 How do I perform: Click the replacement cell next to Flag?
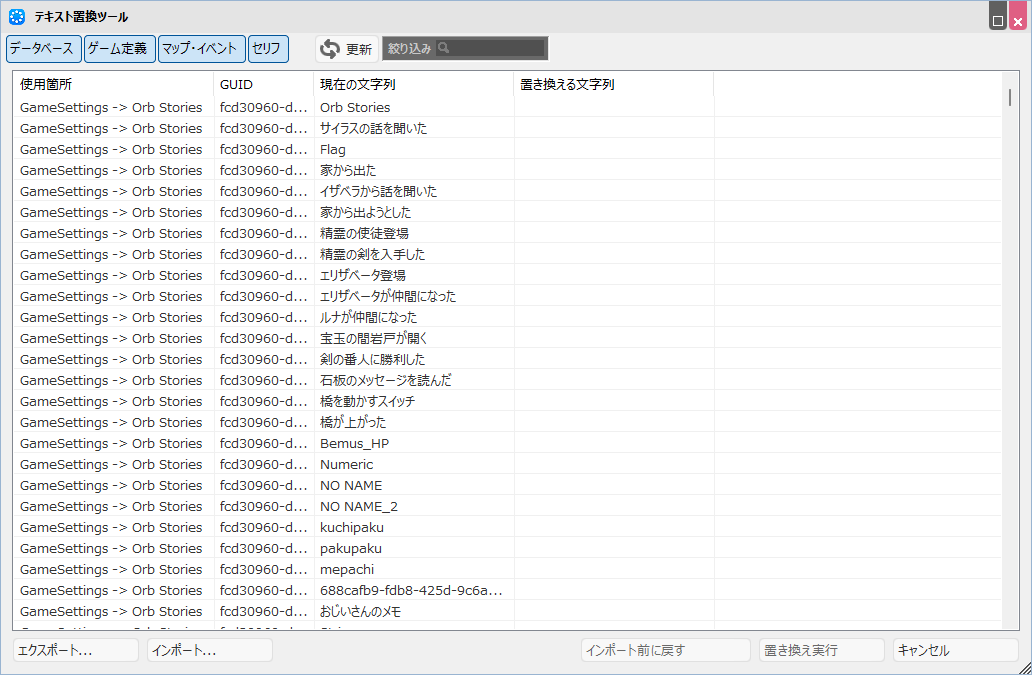point(611,149)
